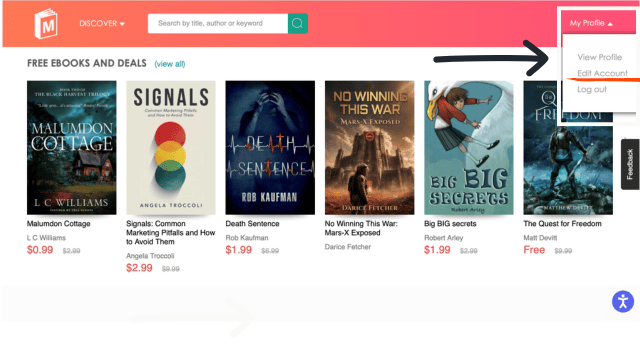Screen dimensions: 640x360
Task: Open the accessibility options icon
Action: (622, 302)
